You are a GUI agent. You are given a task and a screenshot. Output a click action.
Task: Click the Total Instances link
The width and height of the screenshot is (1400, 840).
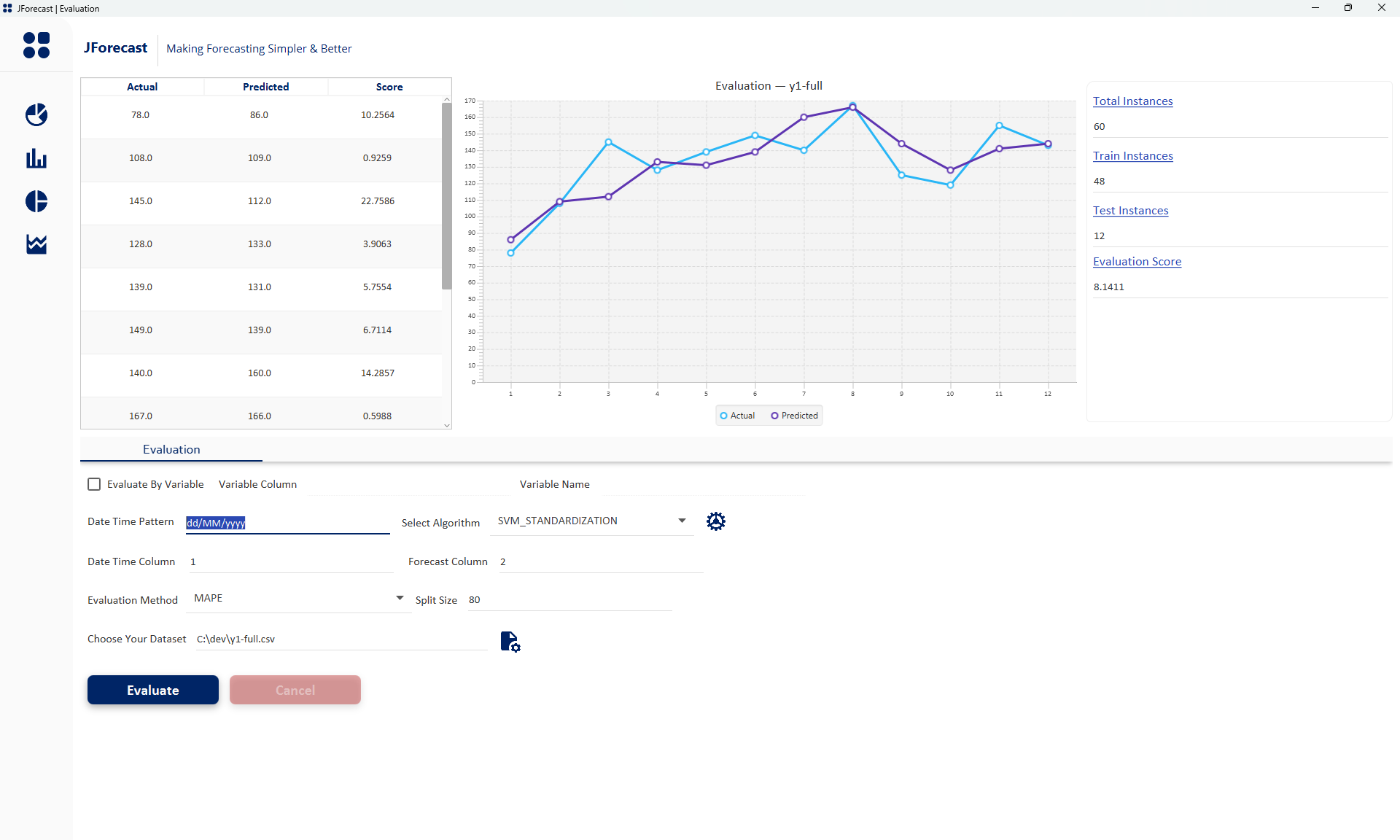(x=1132, y=101)
